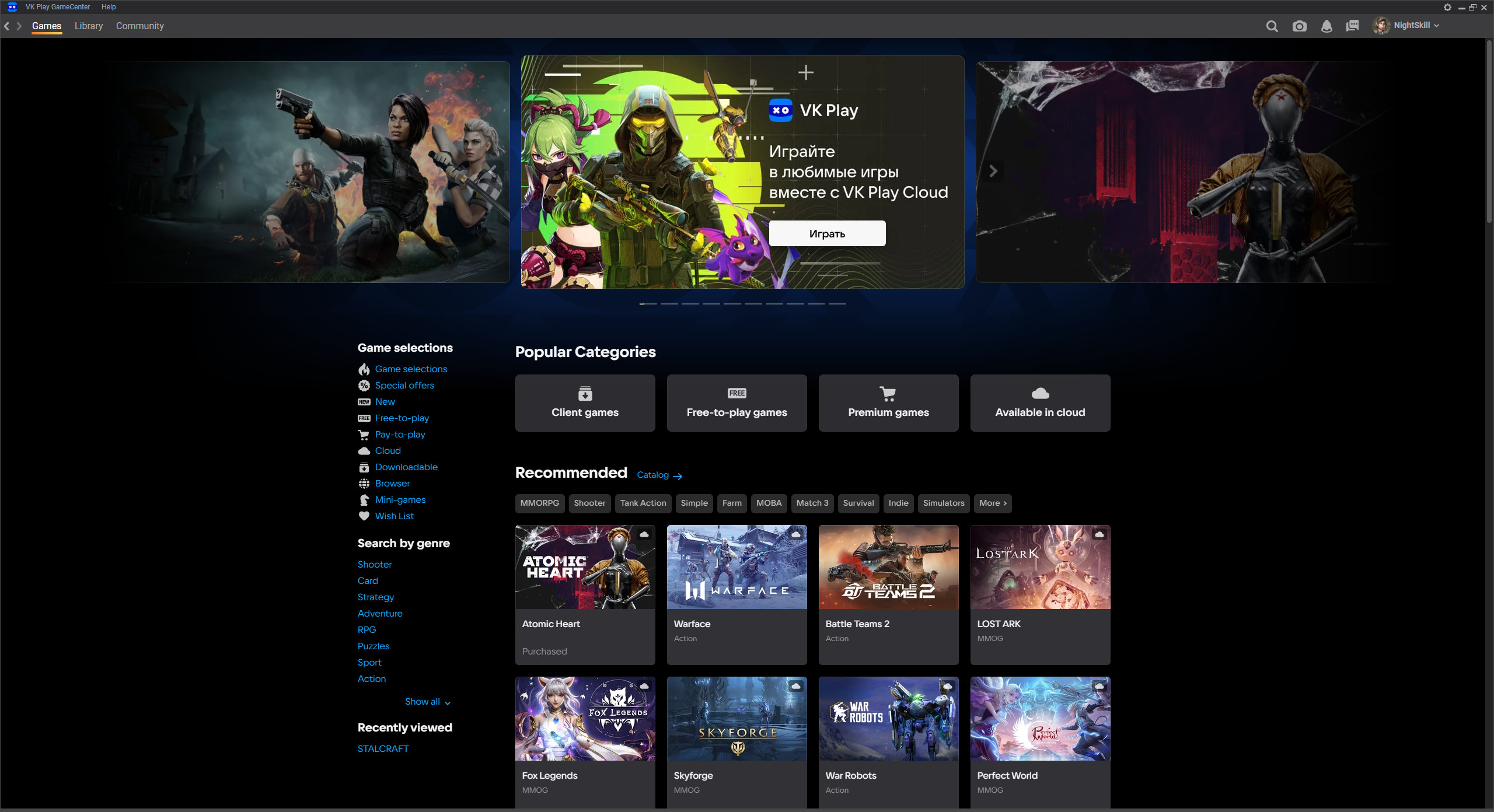Open the War Robots thumbnail
The width and height of the screenshot is (1494, 812).
click(888, 719)
